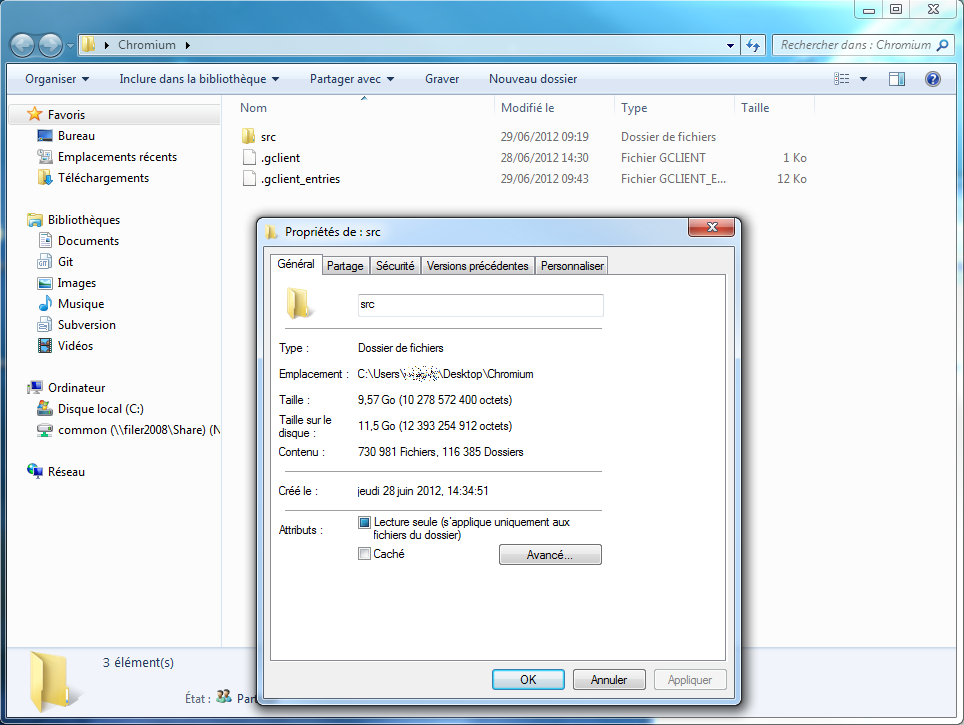Click the Help question mark icon

pyautogui.click(x=932, y=79)
